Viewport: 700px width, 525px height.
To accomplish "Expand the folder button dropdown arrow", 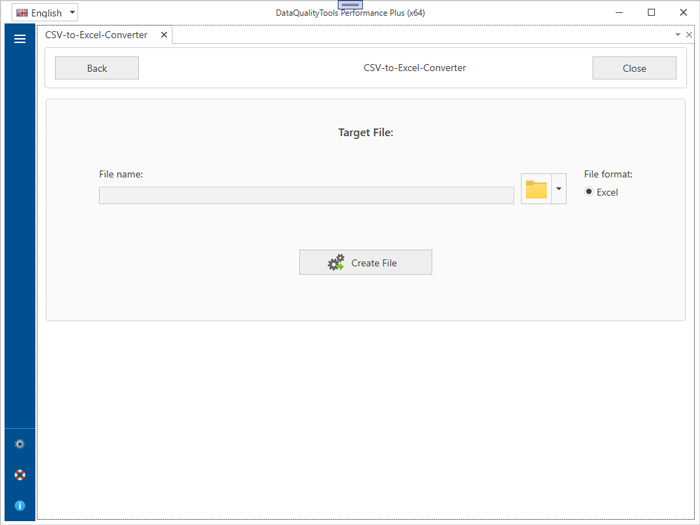I will coord(559,189).
